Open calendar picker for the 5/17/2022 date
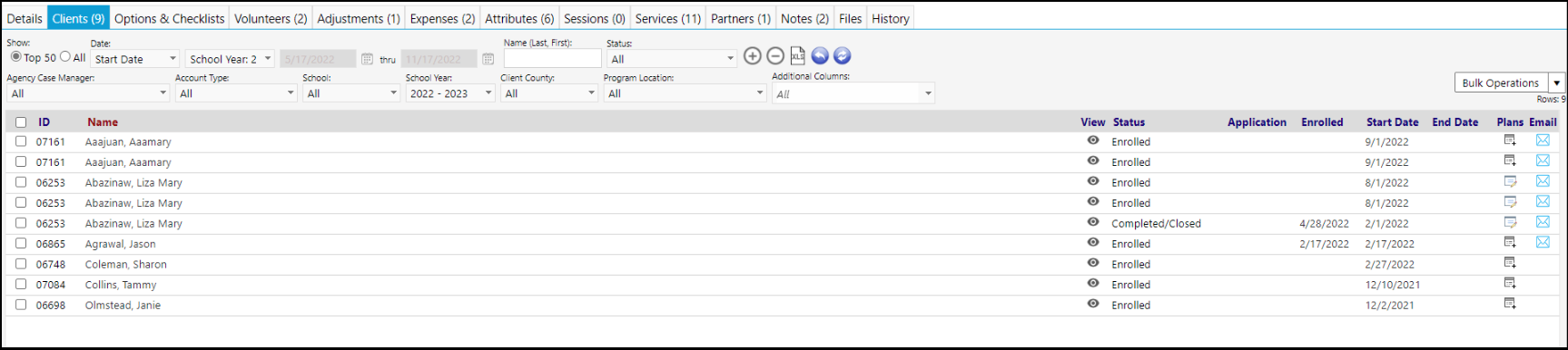 coord(367,59)
